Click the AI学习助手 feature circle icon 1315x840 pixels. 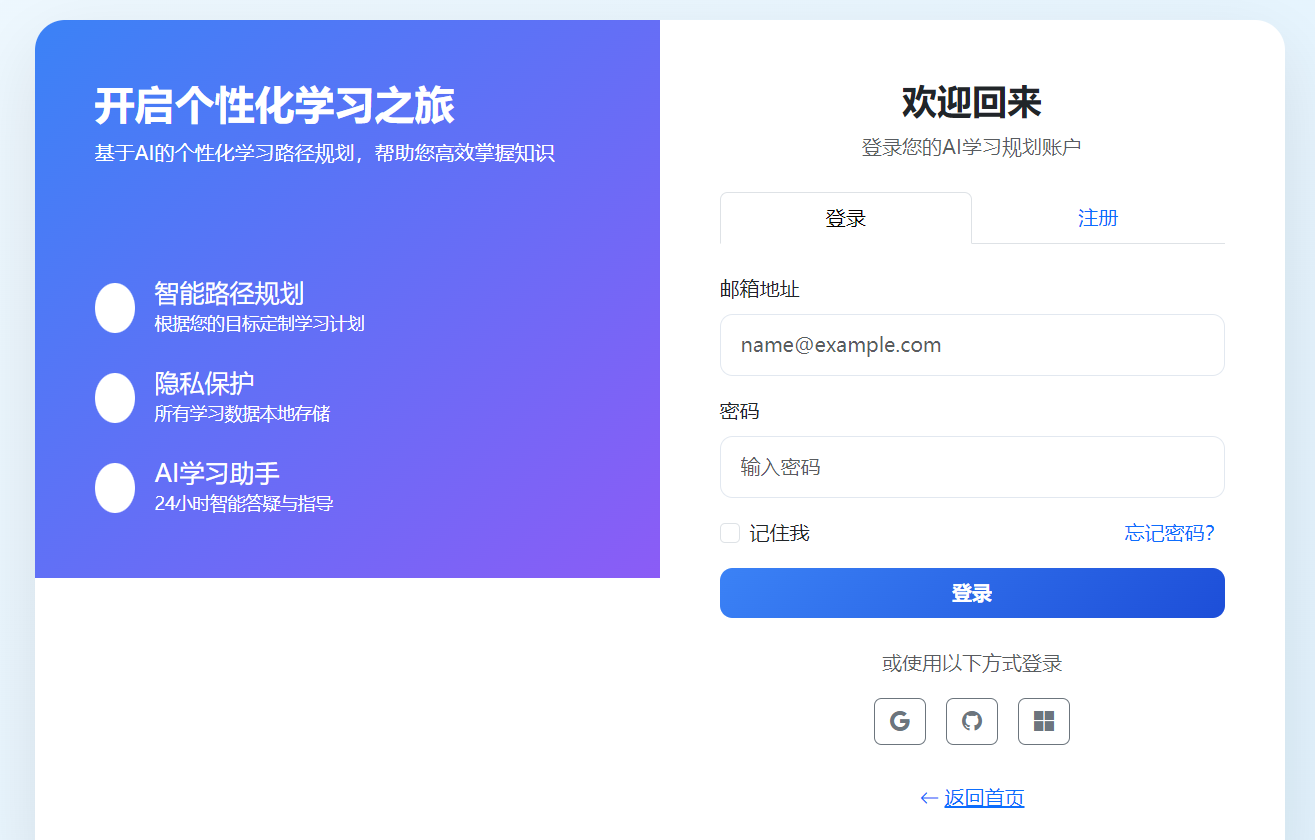pos(115,487)
